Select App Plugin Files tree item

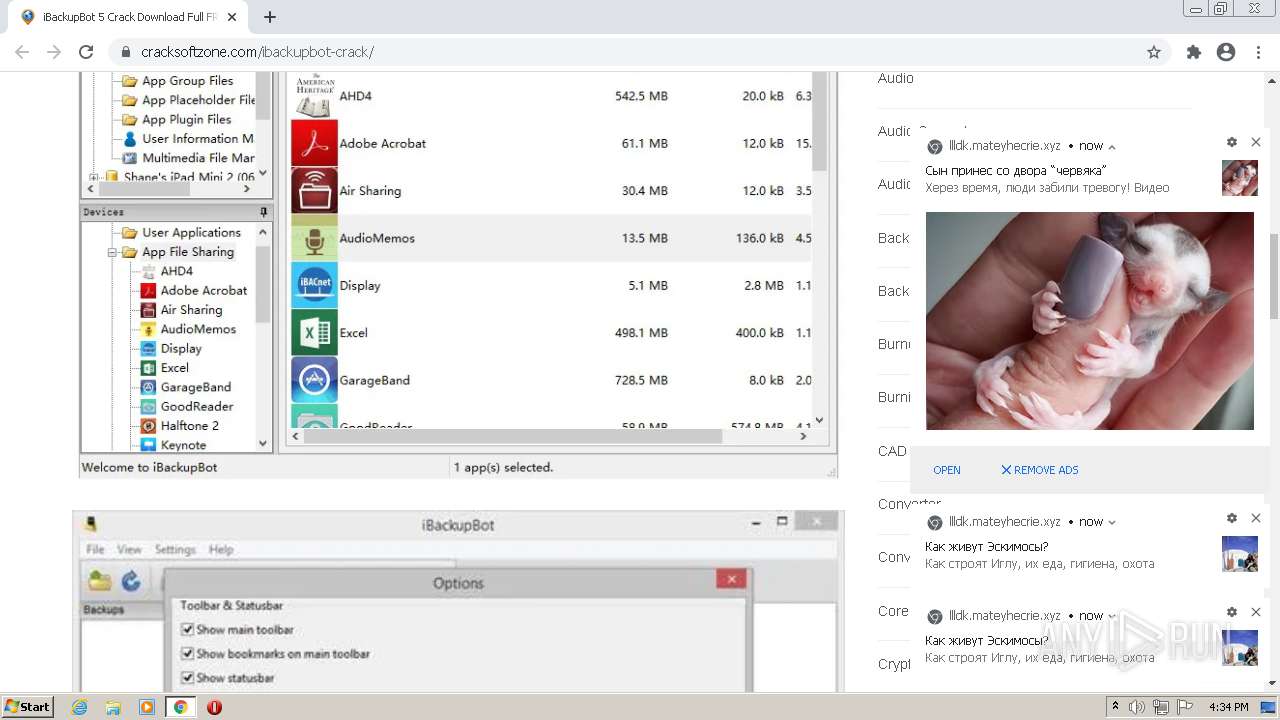186,120
